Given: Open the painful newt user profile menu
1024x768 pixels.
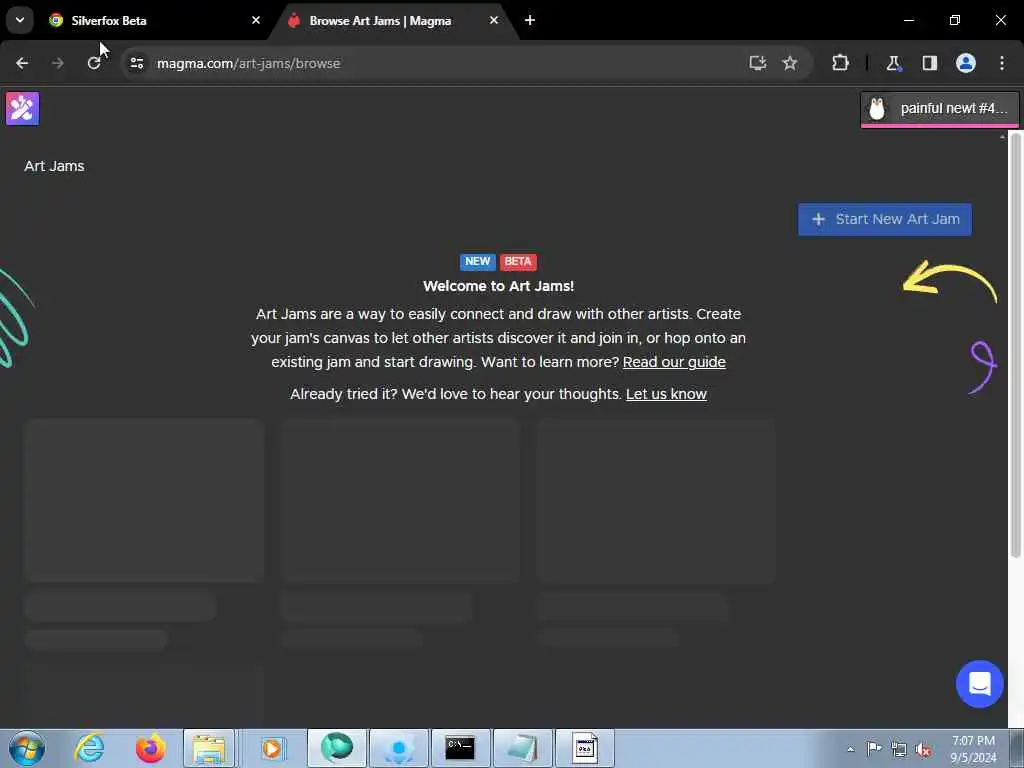Looking at the screenshot, I should [939, 108].
